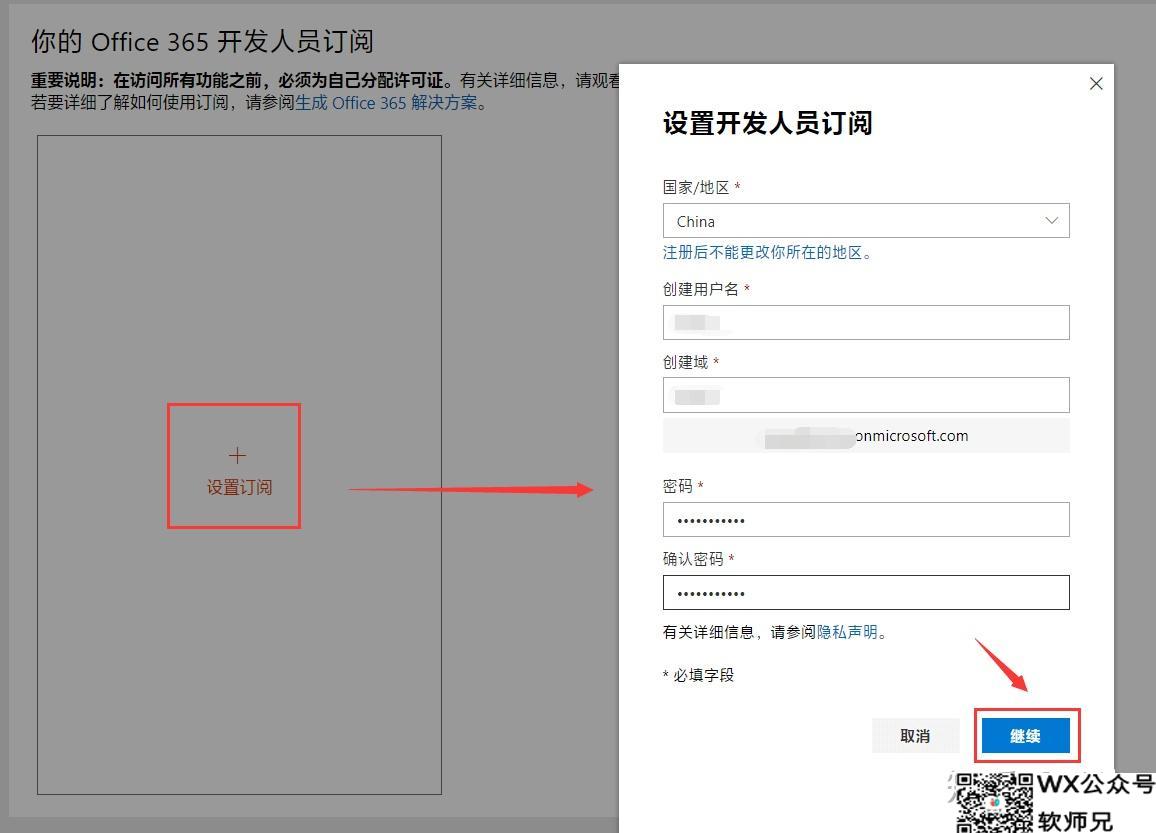Viewport: 1156px width, 833px height.
Task: Click the text 注册后不能更改你所在的地区
Action: coord(767,252)
